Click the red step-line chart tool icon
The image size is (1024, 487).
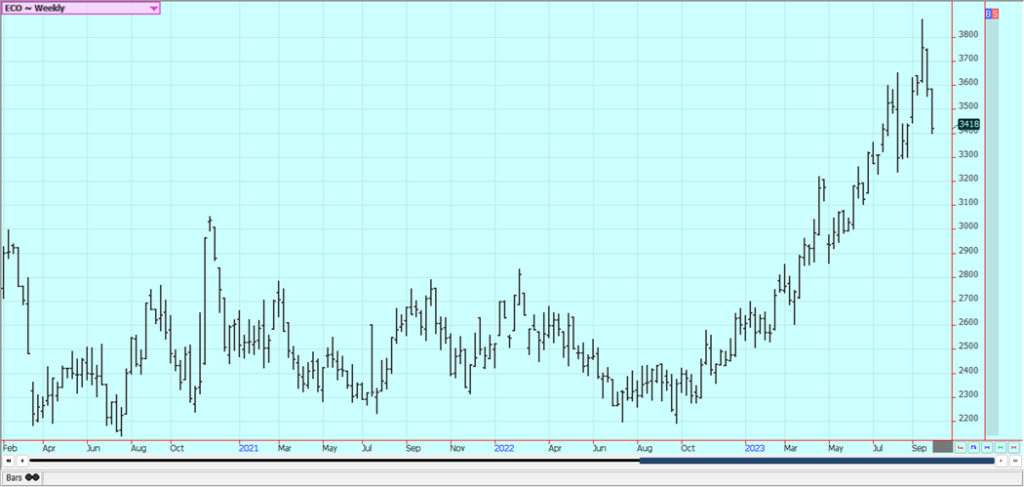961,447
